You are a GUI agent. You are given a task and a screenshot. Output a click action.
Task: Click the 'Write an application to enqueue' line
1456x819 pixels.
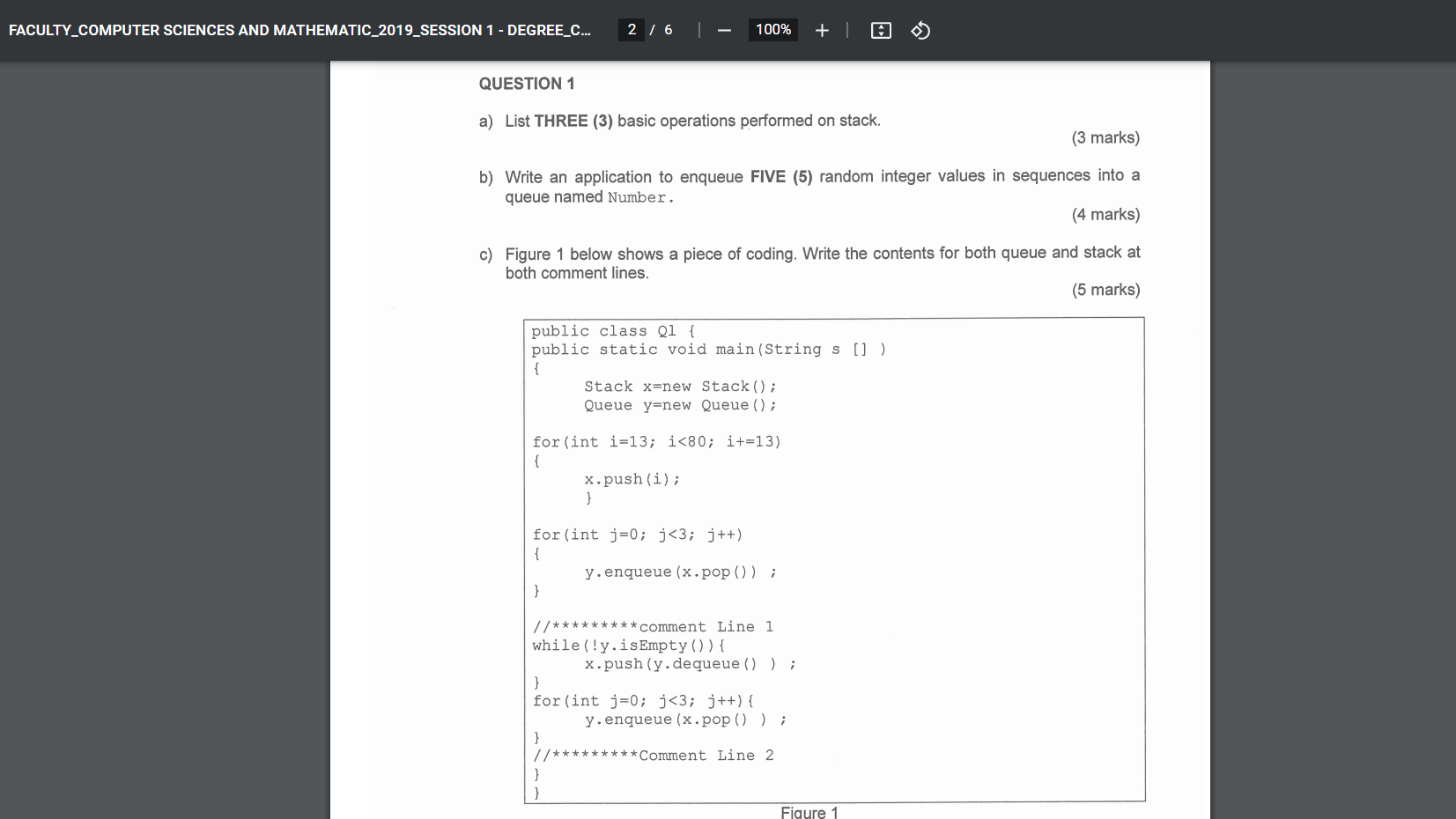[x=823, y=176]
